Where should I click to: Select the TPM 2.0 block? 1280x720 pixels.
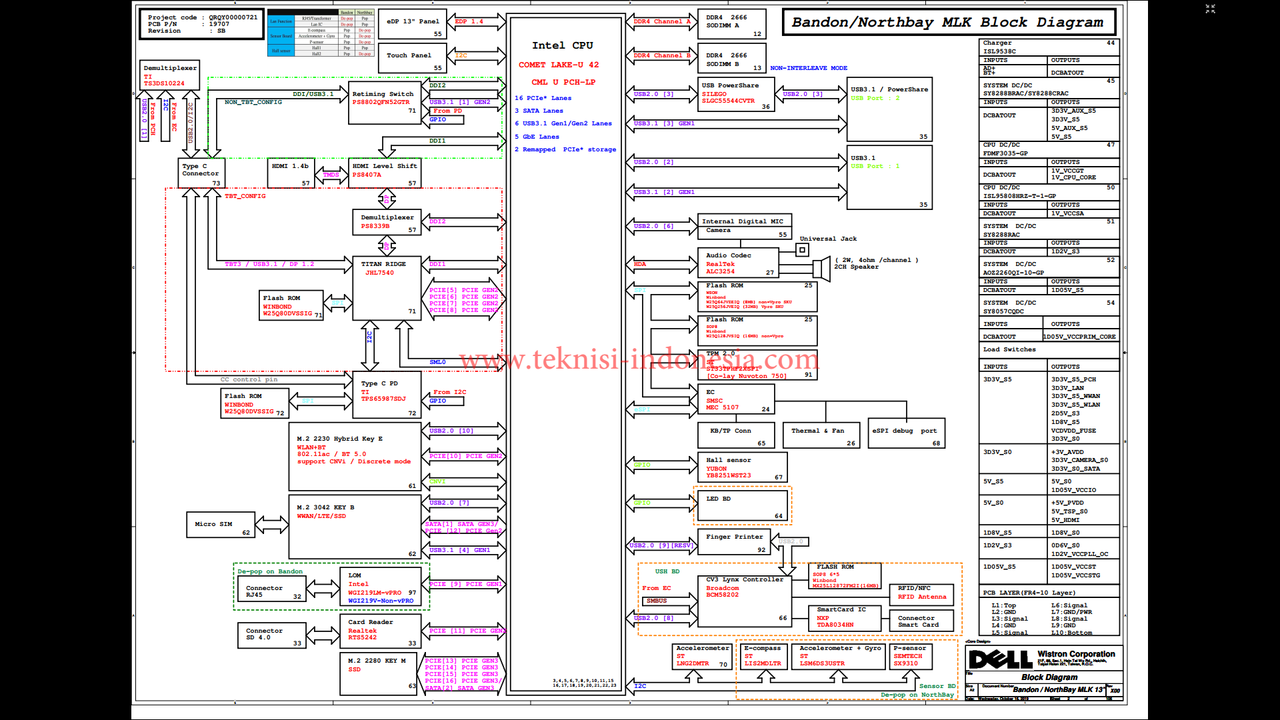(x=757, y=365)
